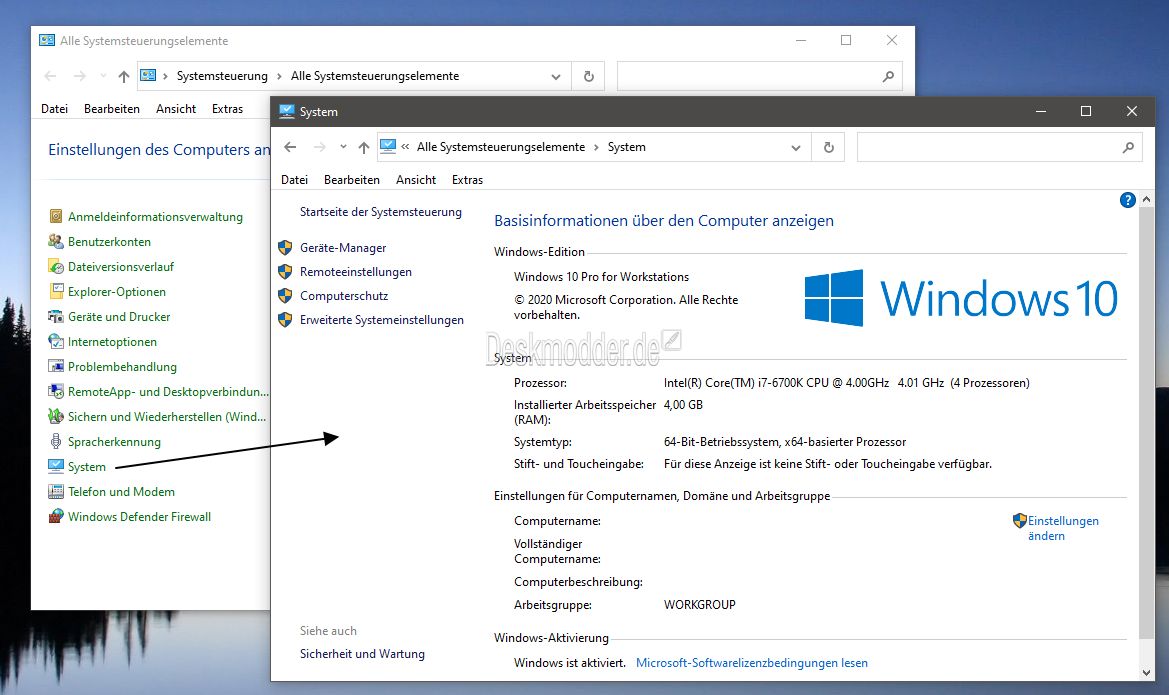1169x695 pixels.
Task: Click shield icon beside Einstellungen ändern
Action: pos(1019,521)
